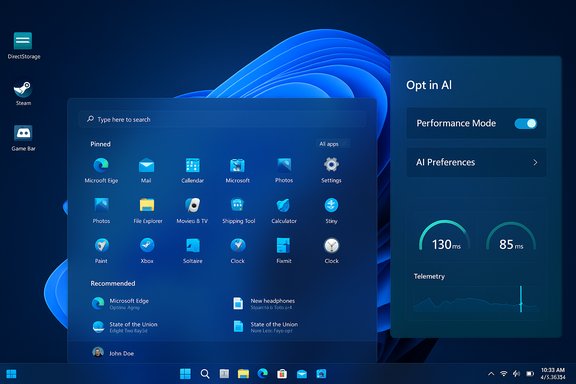Click the Type here to search field
This screenshot has width=576, height=384.
point(223,119)
